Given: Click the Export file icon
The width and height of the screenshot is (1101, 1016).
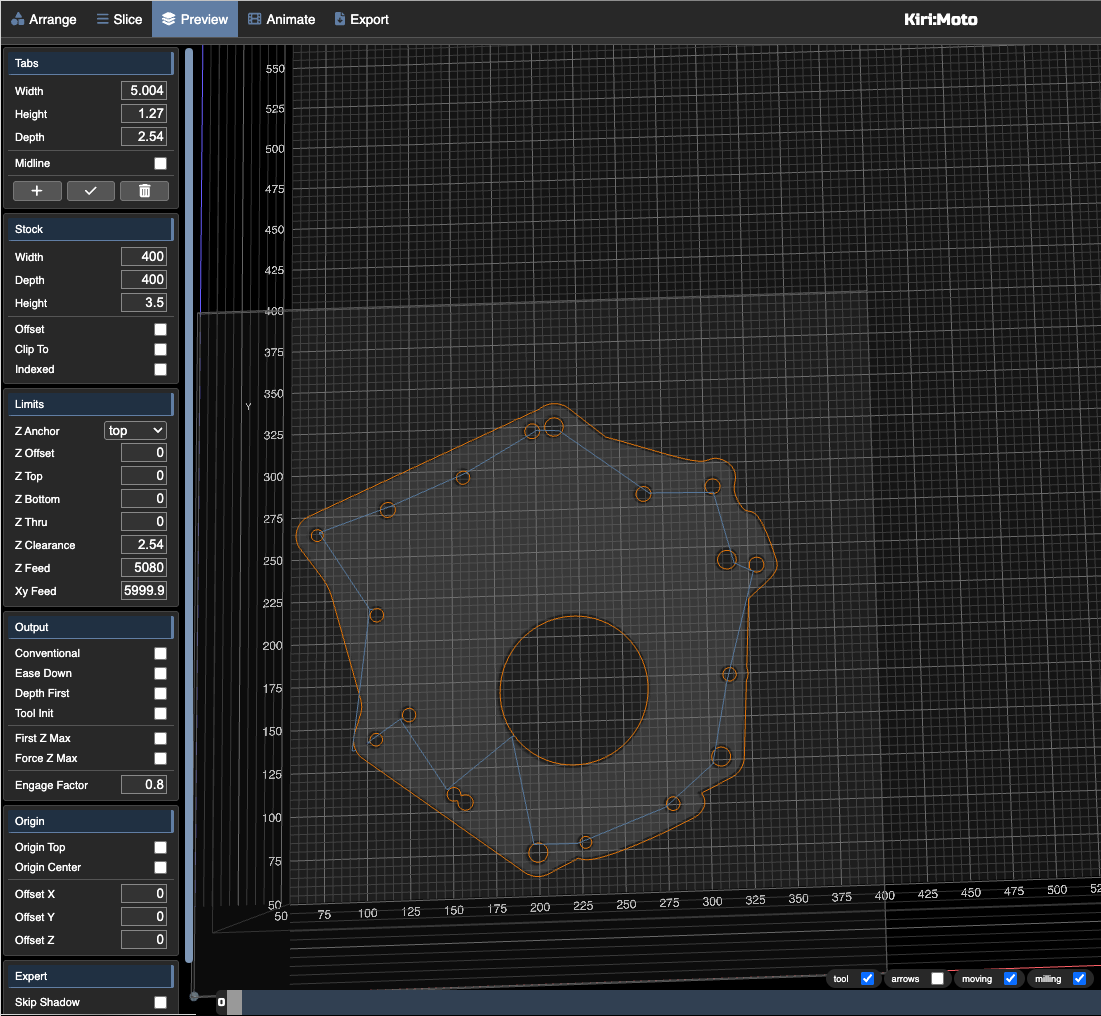Looking at the screenshot, I should pos(340,19).
